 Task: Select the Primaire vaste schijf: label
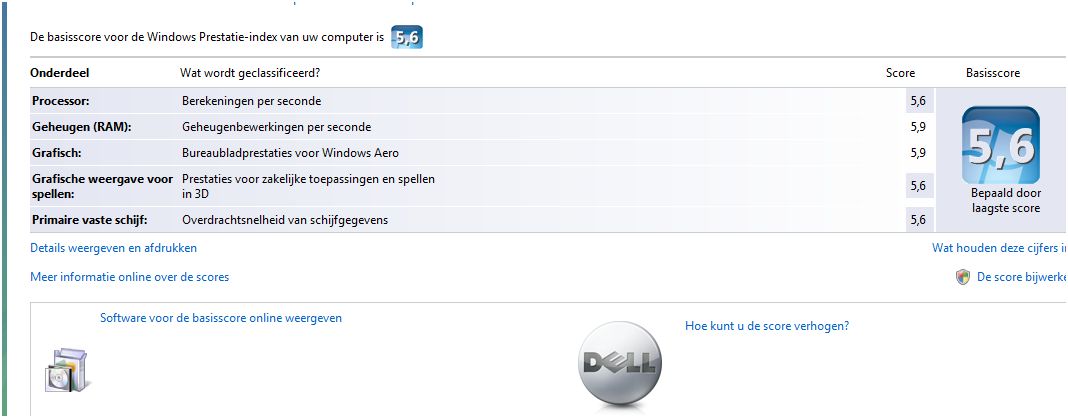(90, 220)
